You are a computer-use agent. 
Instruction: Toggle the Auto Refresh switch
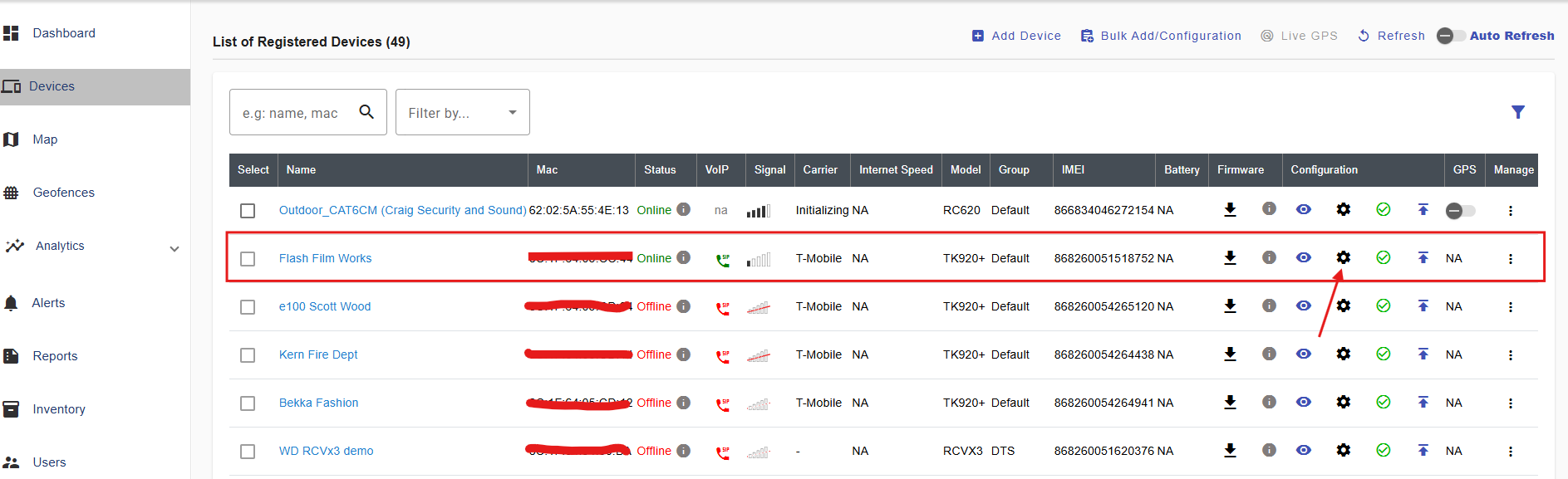coord(1451,36)
